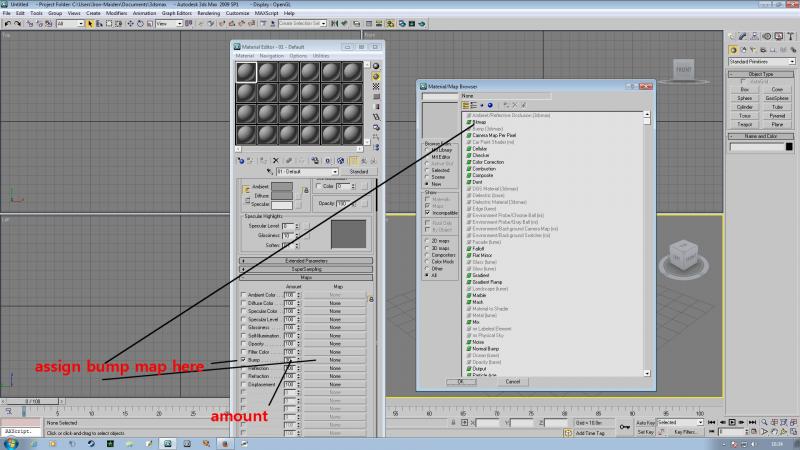800x450 pixels.
Task: Expand the Extended Parameters rollout
Action: (306, 261)
